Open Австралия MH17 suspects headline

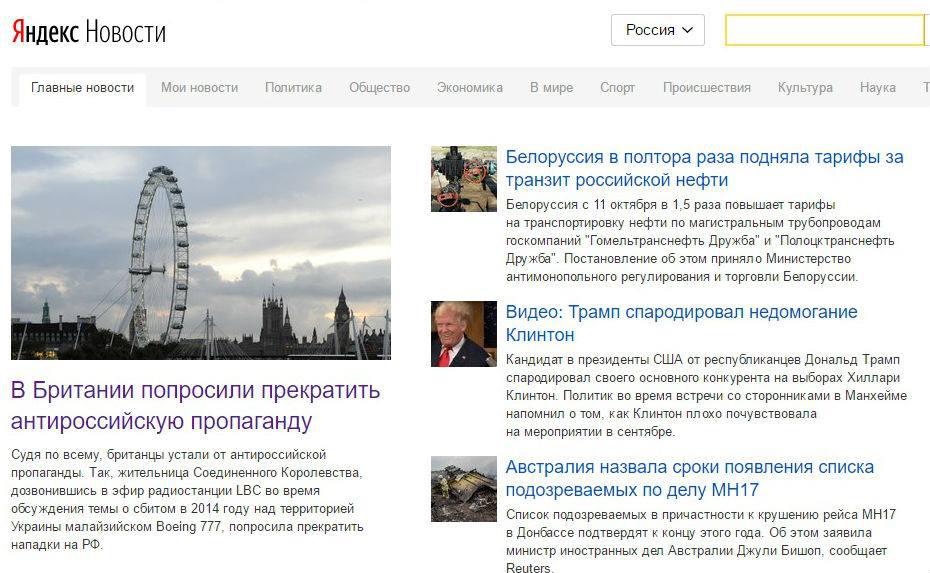pos(690,478)
